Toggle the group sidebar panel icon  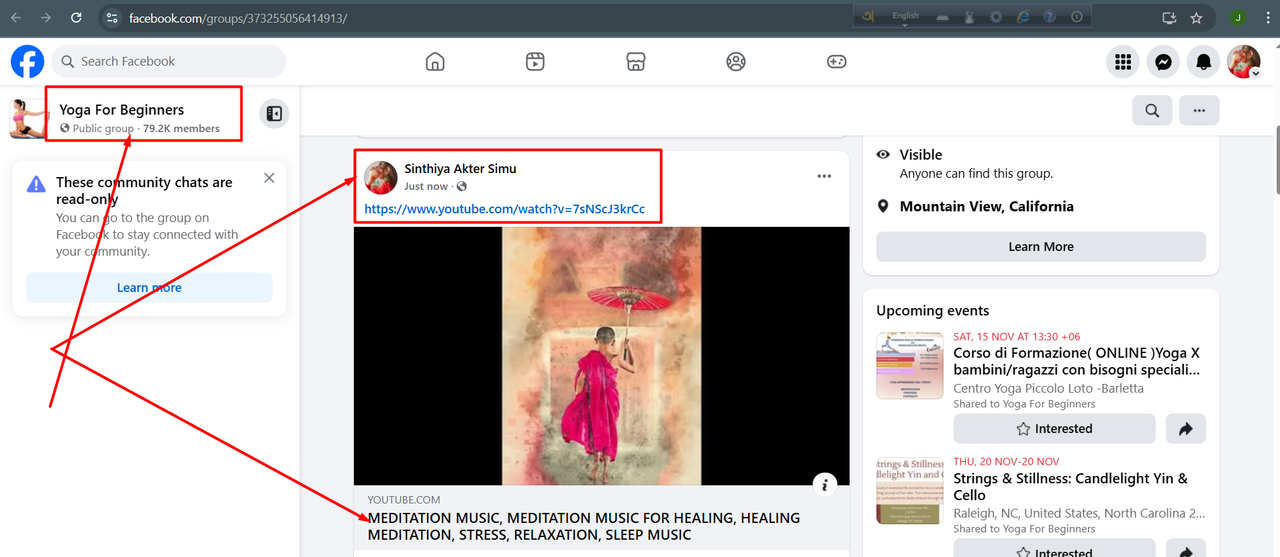(274, 114)
